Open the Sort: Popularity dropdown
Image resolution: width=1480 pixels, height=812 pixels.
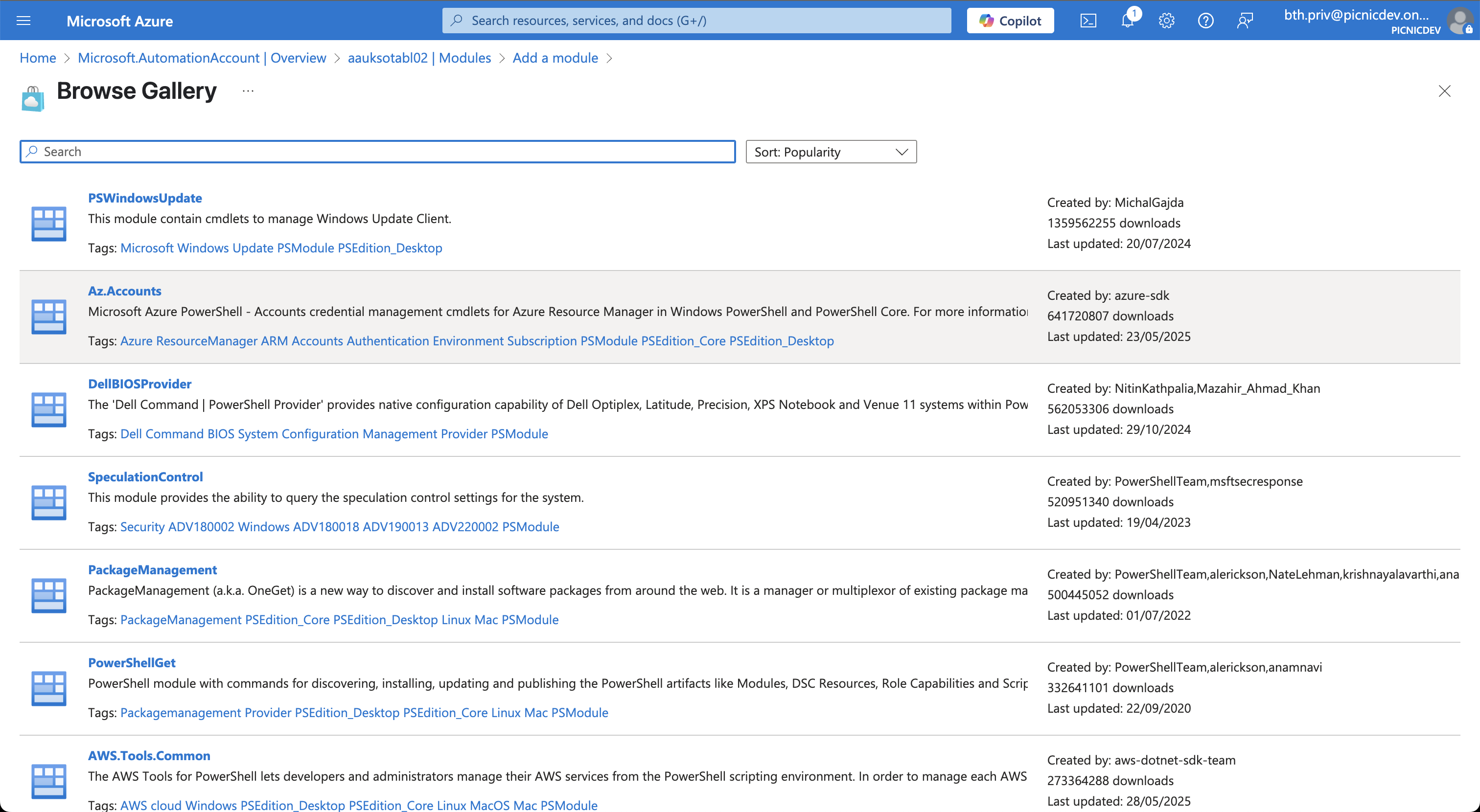pos(831,152)
